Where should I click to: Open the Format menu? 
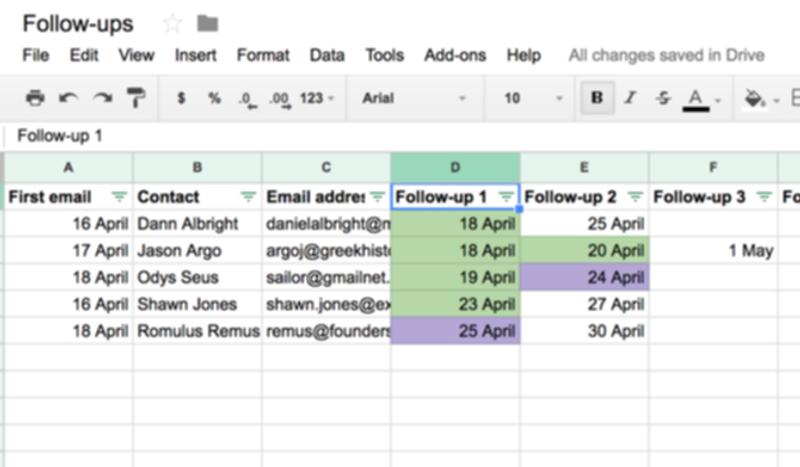click(263, 55)
